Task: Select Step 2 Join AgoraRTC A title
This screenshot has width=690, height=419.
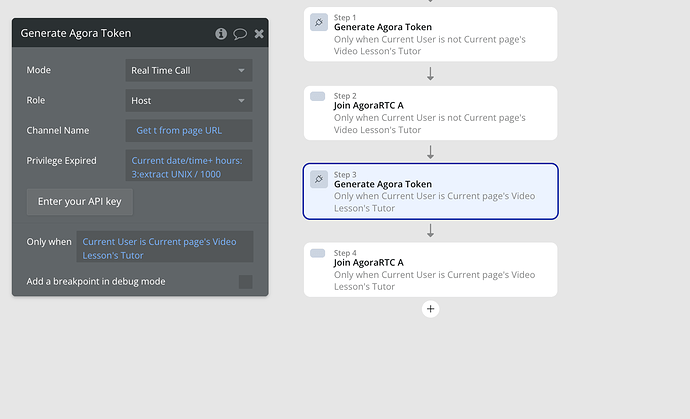Action: point(369,105)
